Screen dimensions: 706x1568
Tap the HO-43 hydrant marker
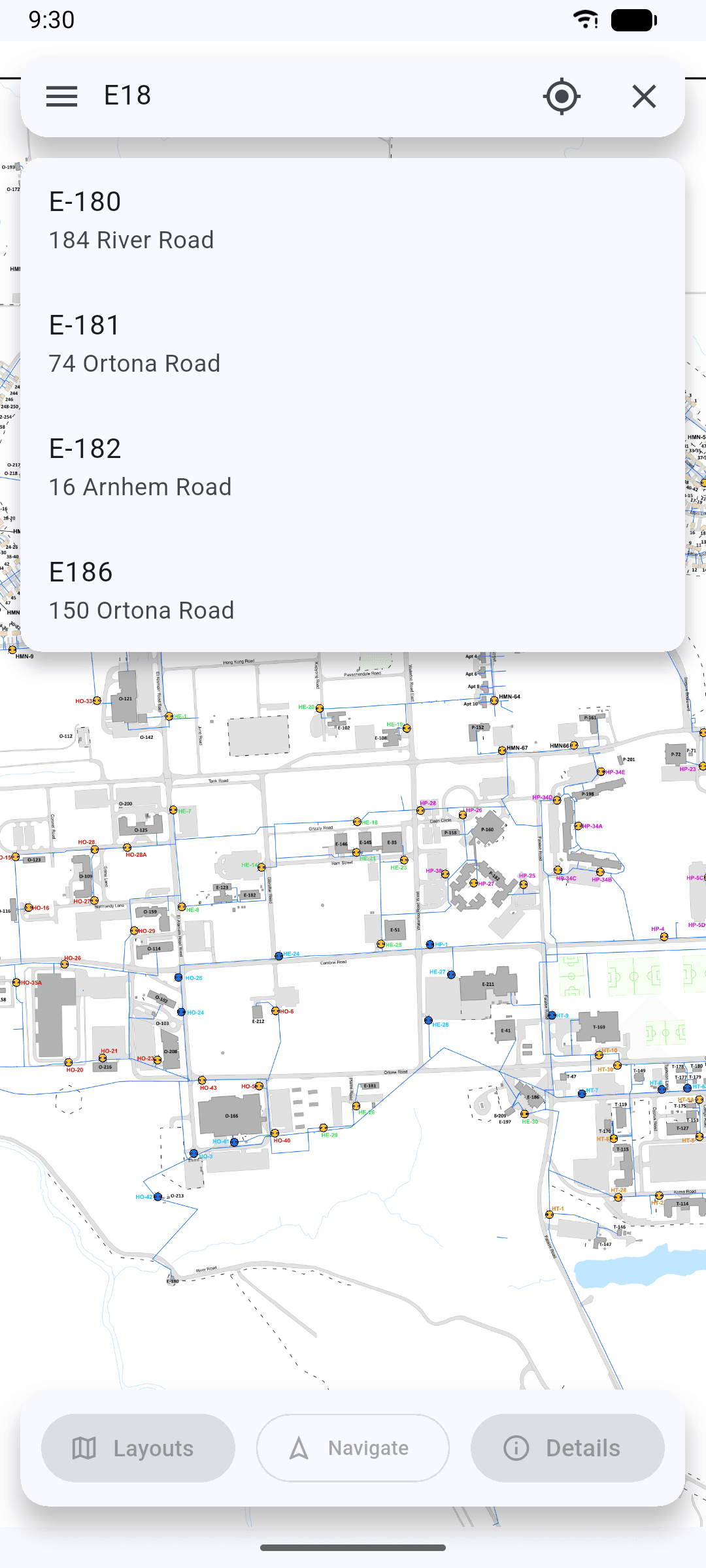pyautogui.click(x=202, y=1080)
